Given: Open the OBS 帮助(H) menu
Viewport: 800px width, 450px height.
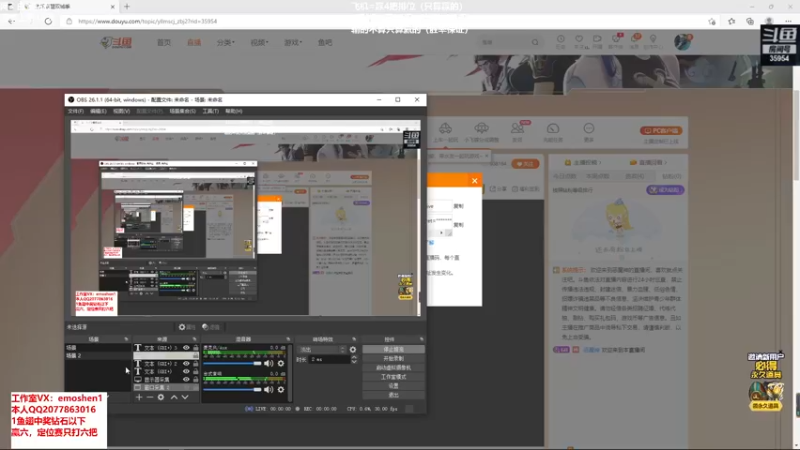Looking at the screenshot, I should click(x=234, y=111).
